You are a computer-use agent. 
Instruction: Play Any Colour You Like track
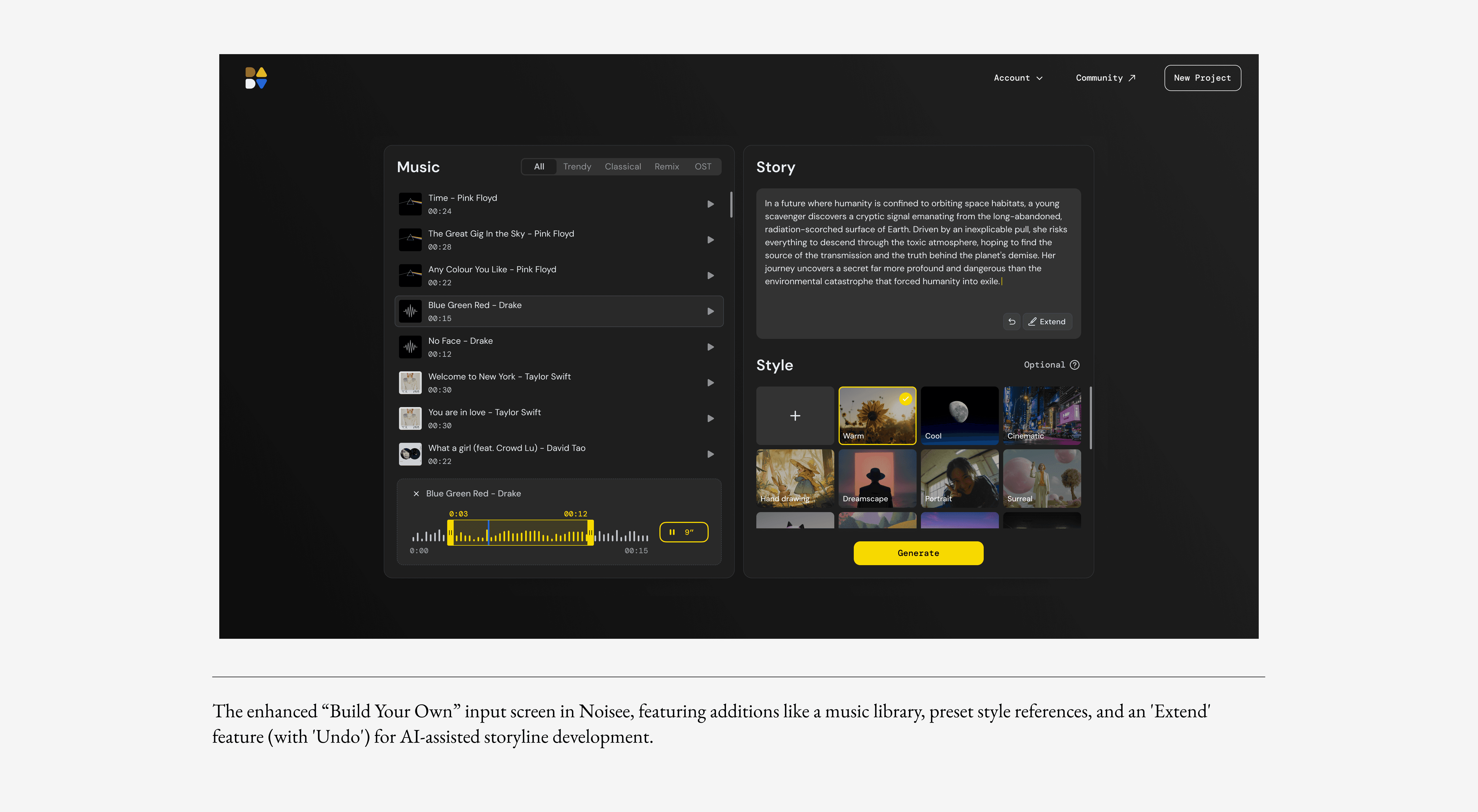click(x=710, y=276)
